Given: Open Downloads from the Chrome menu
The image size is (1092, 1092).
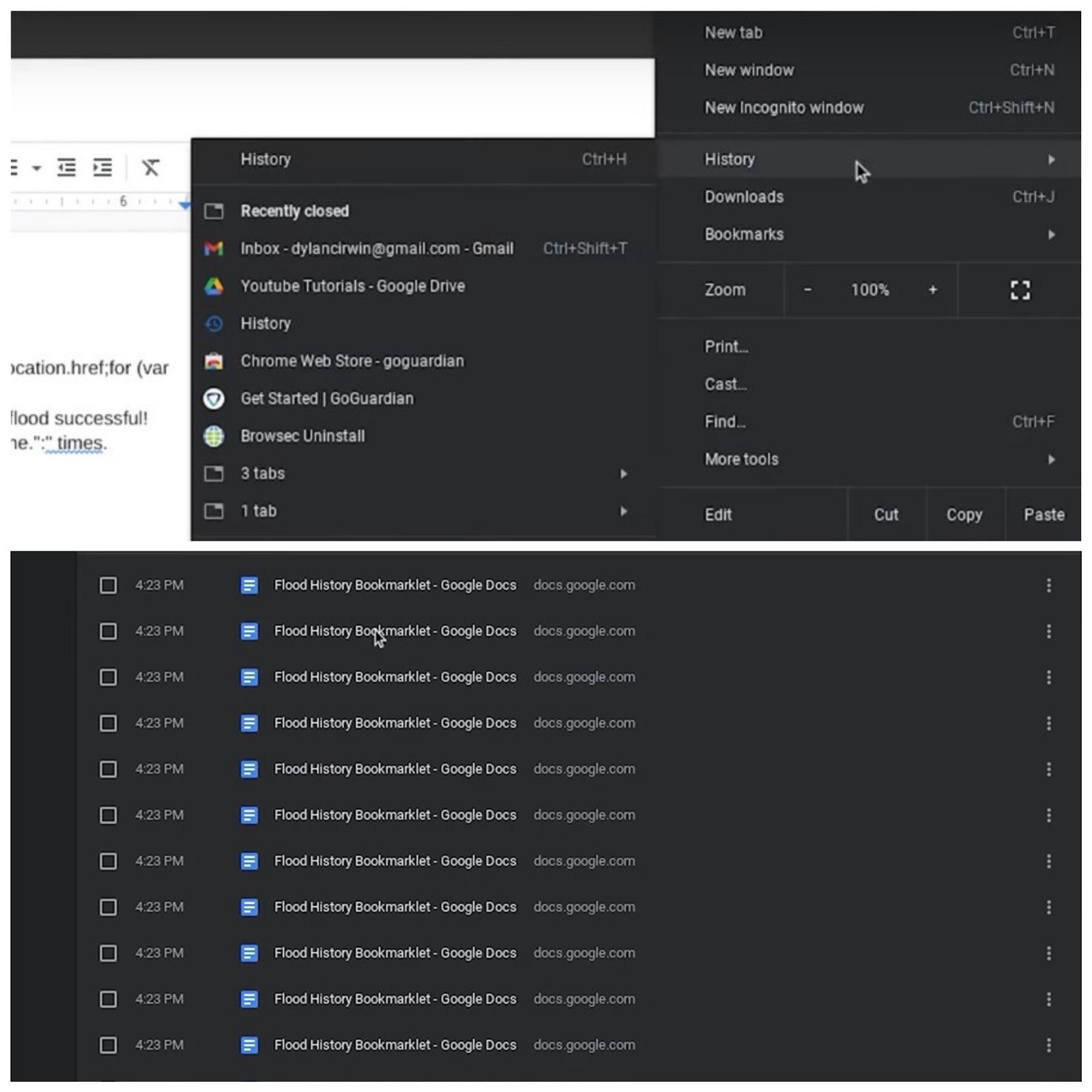Looking at the screenshot, I should click(869, 197).
